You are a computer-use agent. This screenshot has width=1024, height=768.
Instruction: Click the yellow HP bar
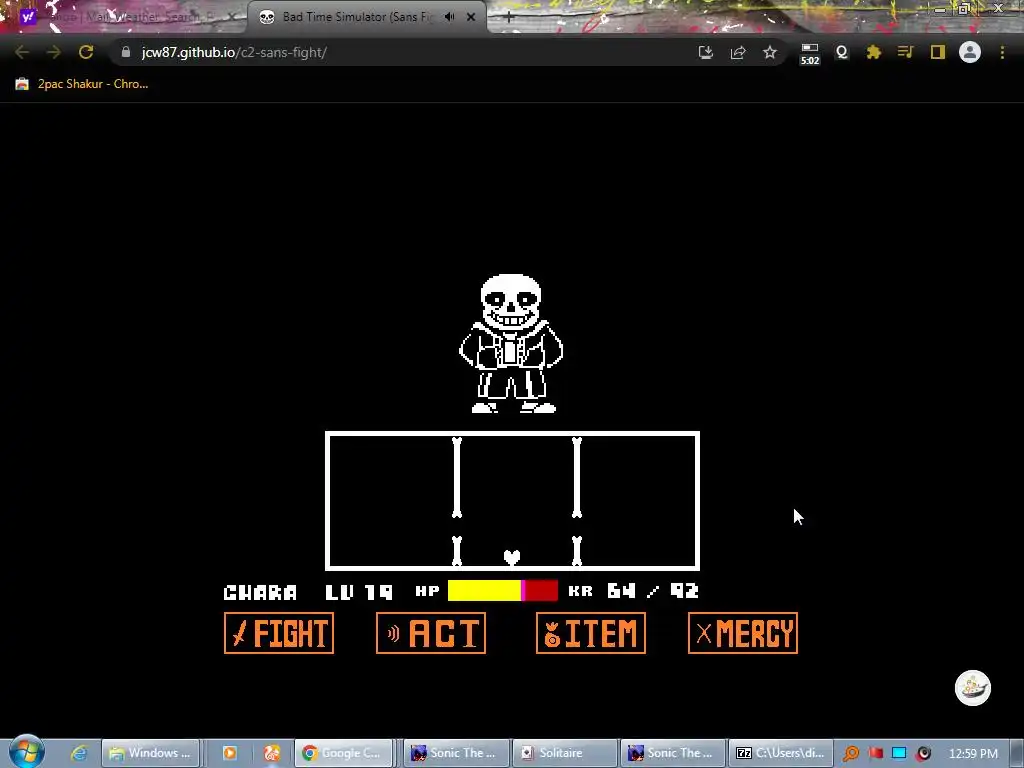(x=485, y=590)
